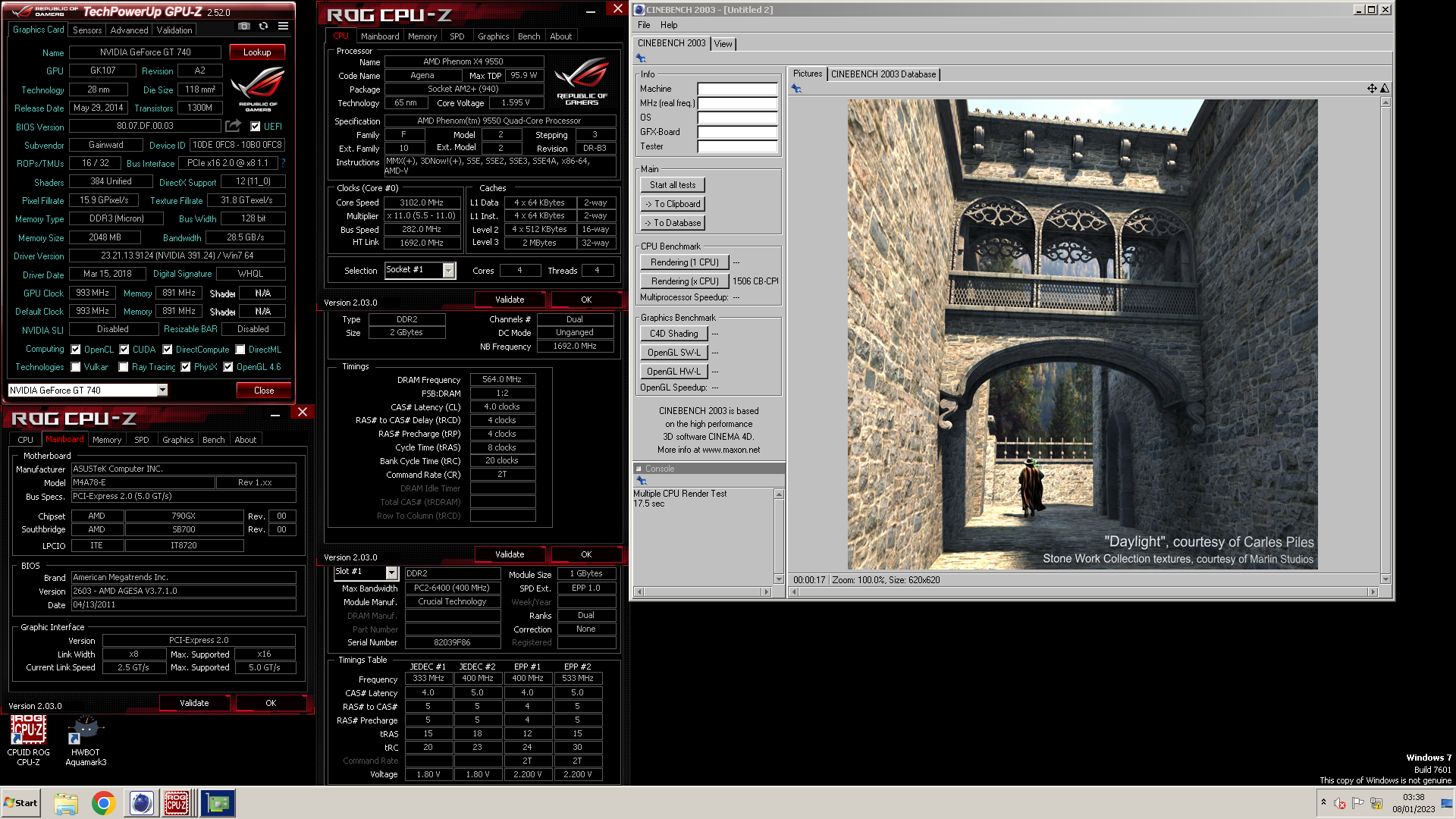
Task: Open the Advanced tab in GPU-Z
Action: pos(129,30)
